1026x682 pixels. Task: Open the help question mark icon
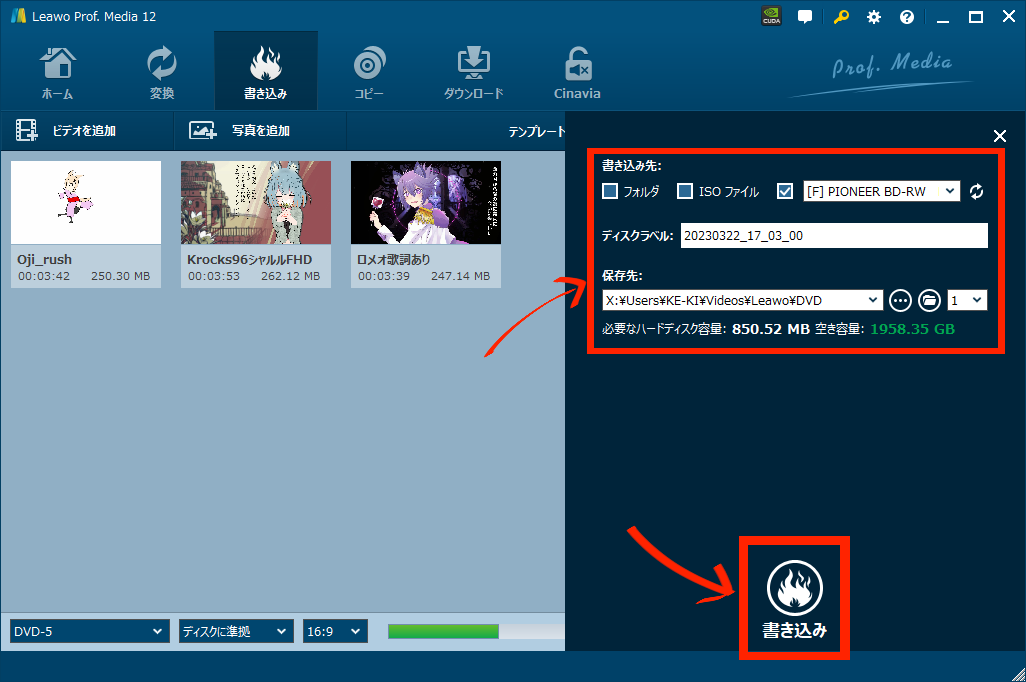(x=907, y=17)
